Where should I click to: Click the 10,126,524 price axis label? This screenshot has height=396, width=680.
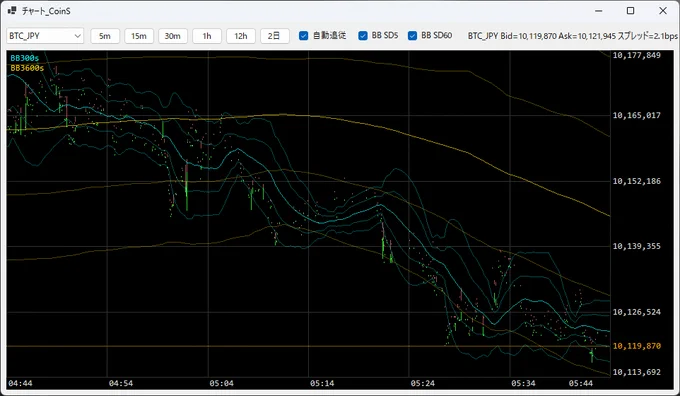pyautogui.click(x=636, y=312)
